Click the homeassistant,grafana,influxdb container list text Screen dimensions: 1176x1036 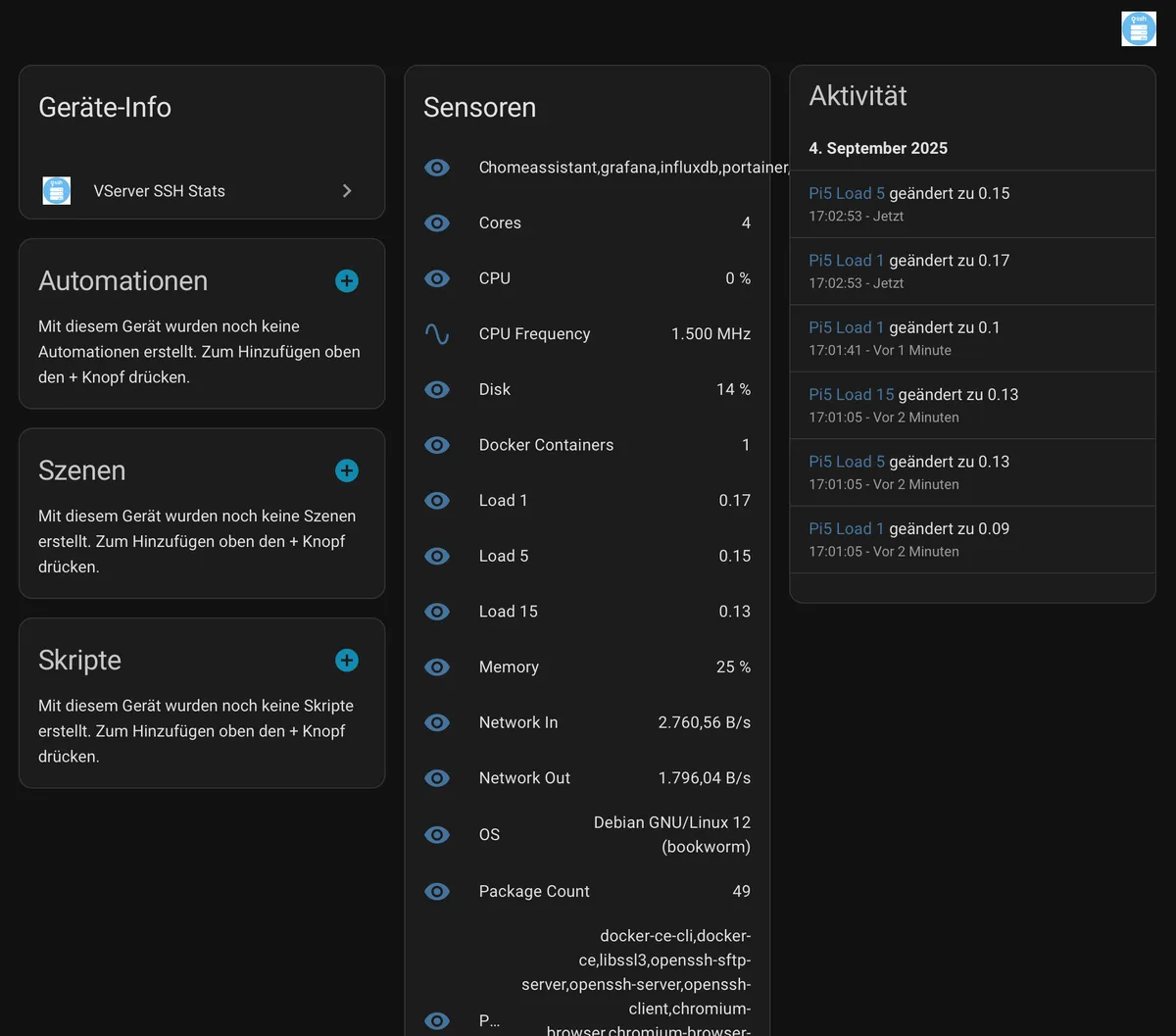pos(634,168)
